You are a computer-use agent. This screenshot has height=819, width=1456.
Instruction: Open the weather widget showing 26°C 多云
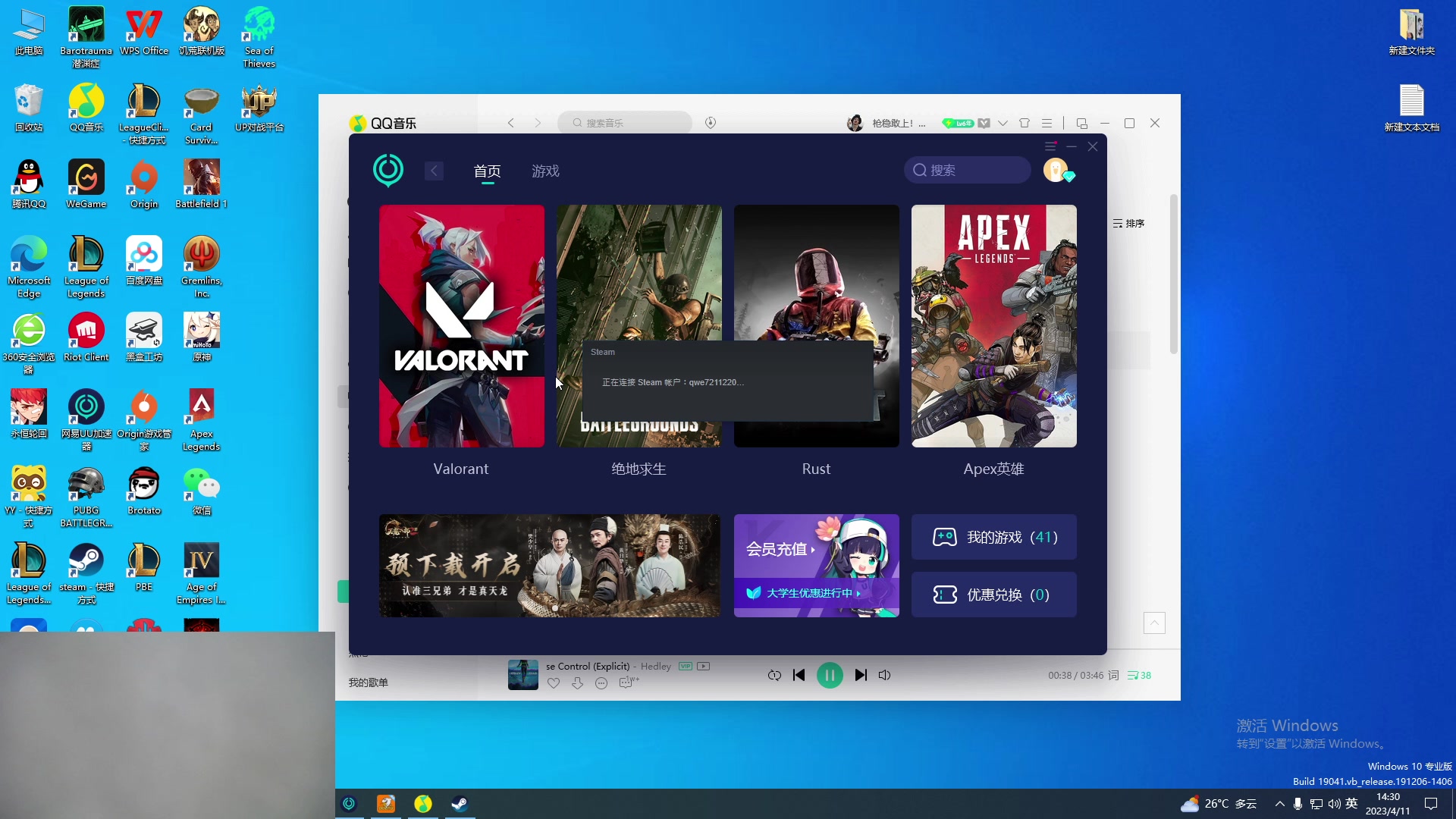point(1219,804)
